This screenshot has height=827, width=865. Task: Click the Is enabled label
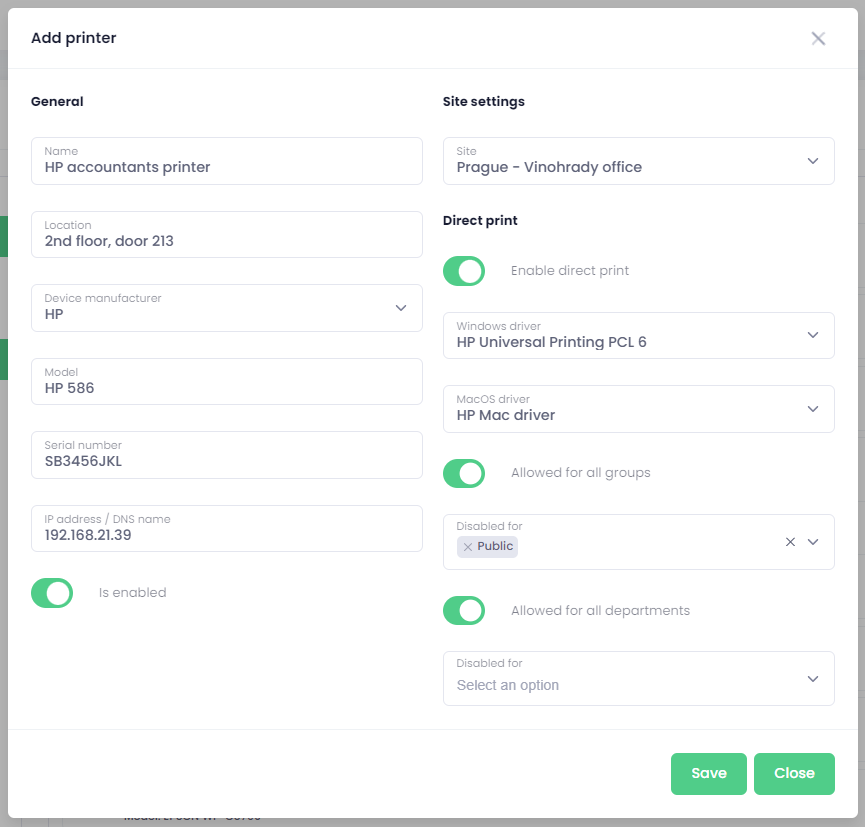132,593
